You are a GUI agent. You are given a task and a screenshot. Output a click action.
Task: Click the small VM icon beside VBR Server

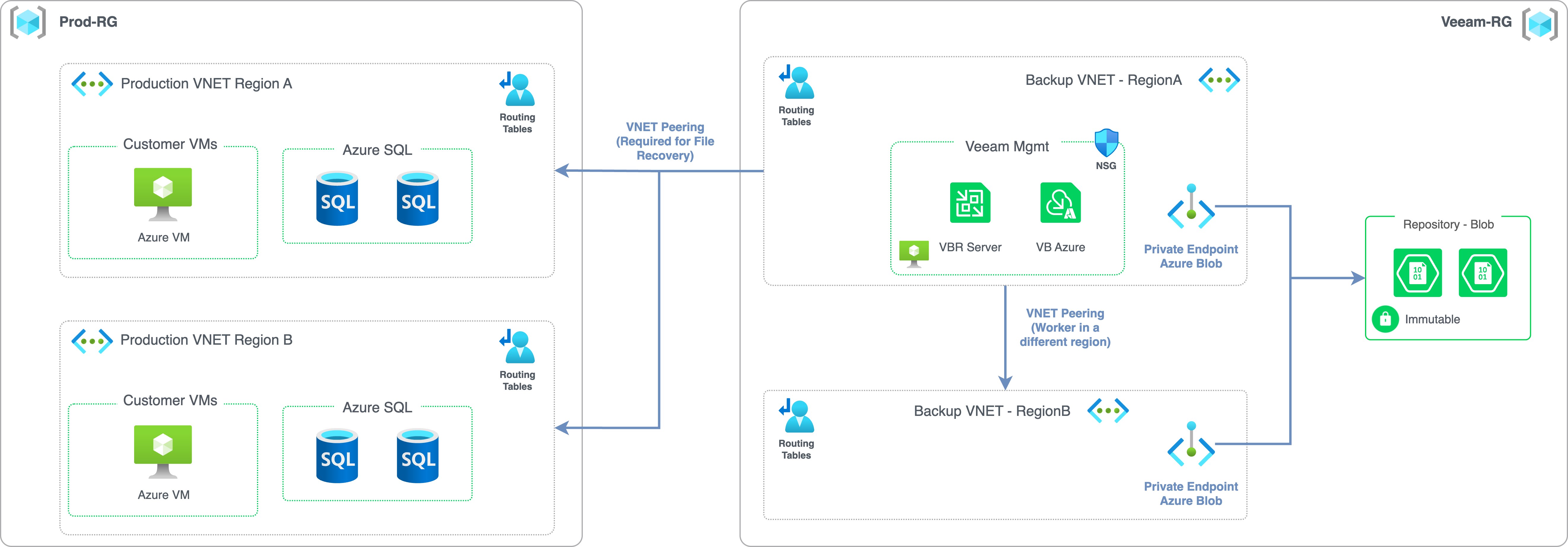tap(914, 254)
